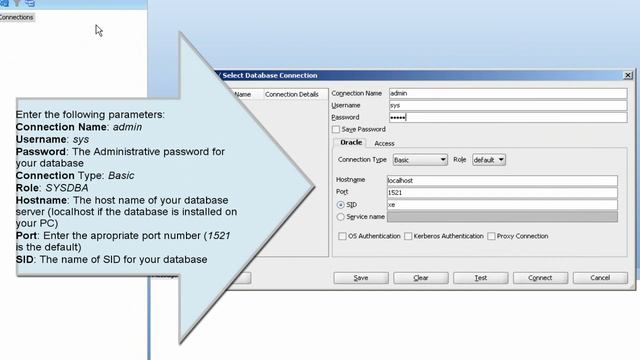Click the Username field containing sys
640x360 pixels.
click(x=508, y=105)
